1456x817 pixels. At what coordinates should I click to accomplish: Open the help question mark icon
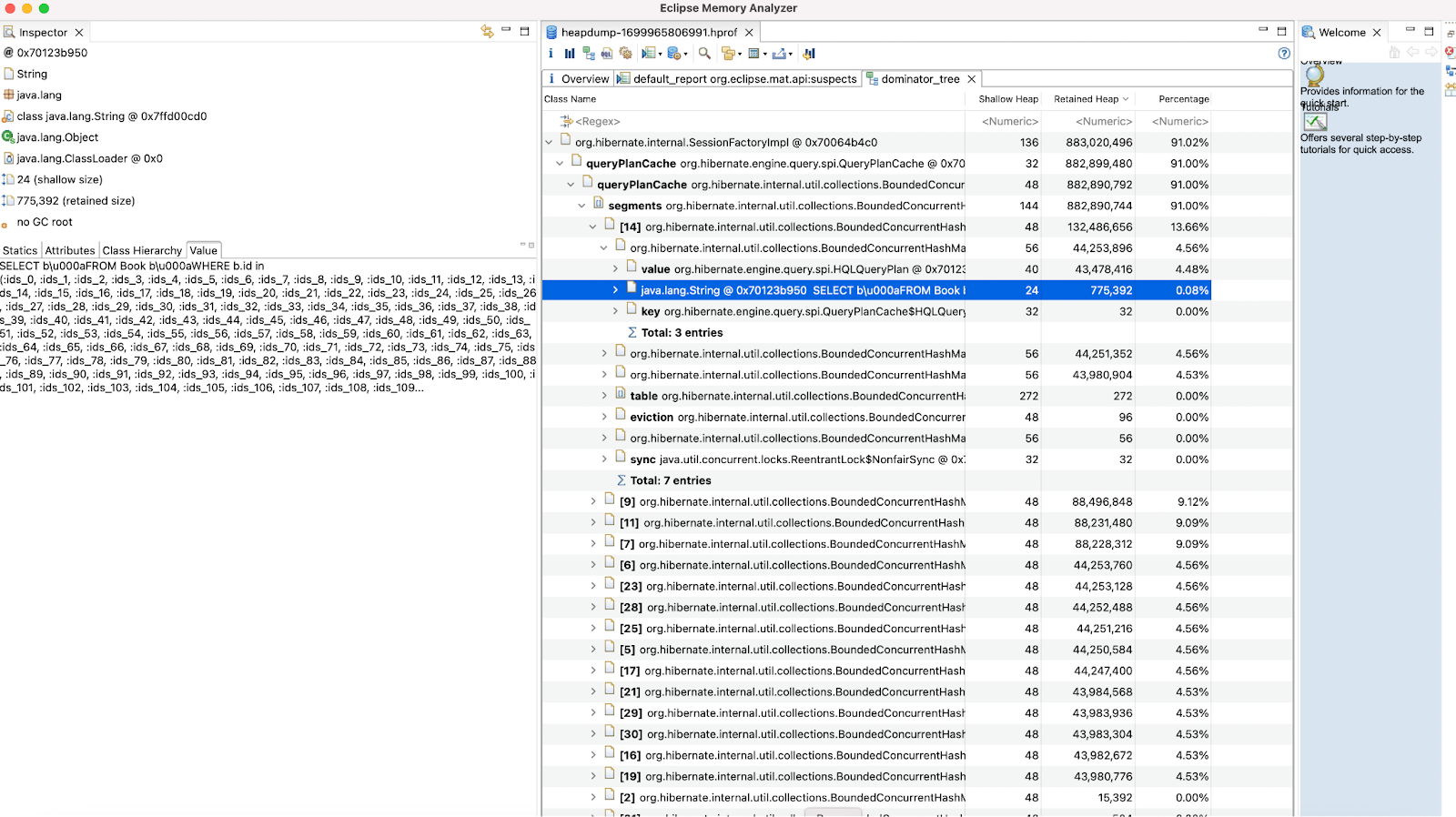click(x=1284, y=54)
